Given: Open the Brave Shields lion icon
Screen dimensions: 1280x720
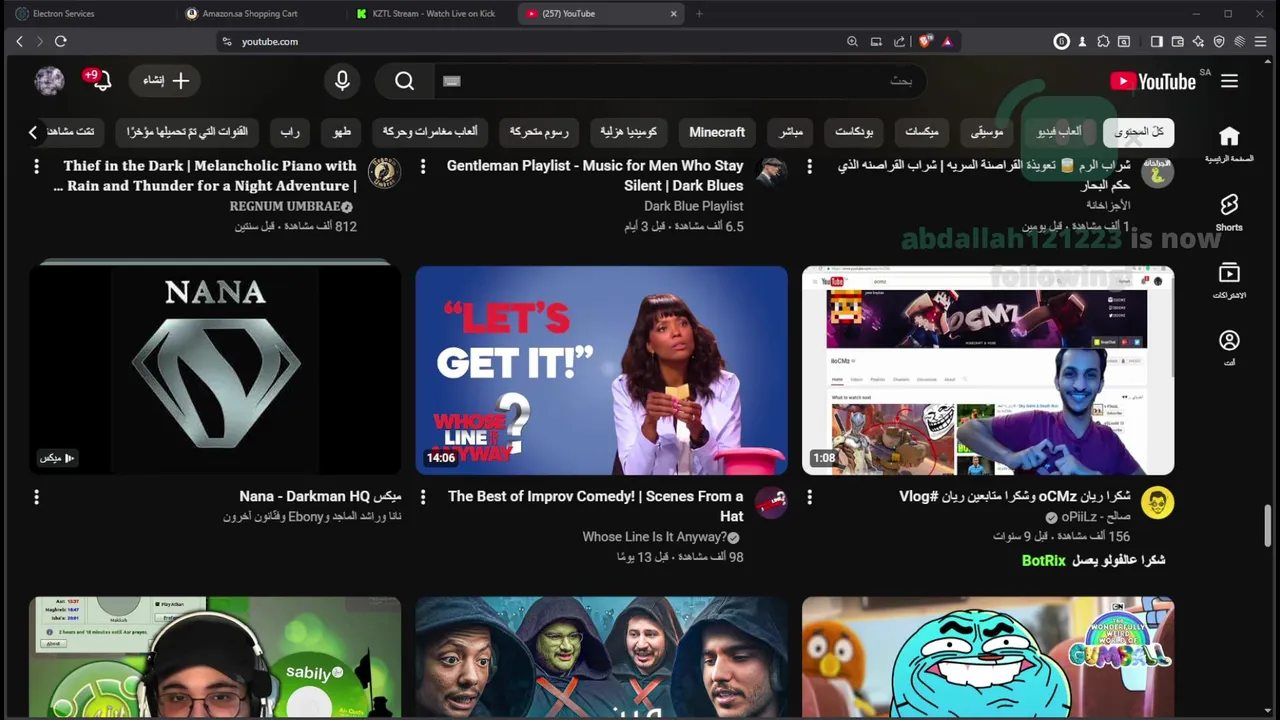Looking at the screenshot, I should 925,41.
